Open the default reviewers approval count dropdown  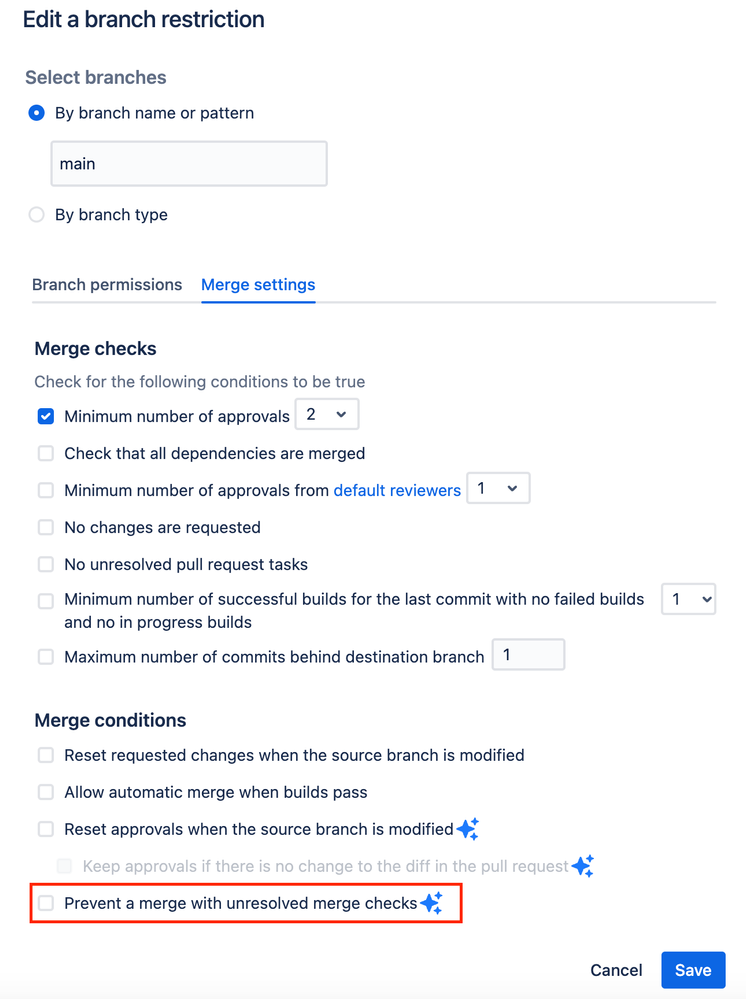click(498, 488)
